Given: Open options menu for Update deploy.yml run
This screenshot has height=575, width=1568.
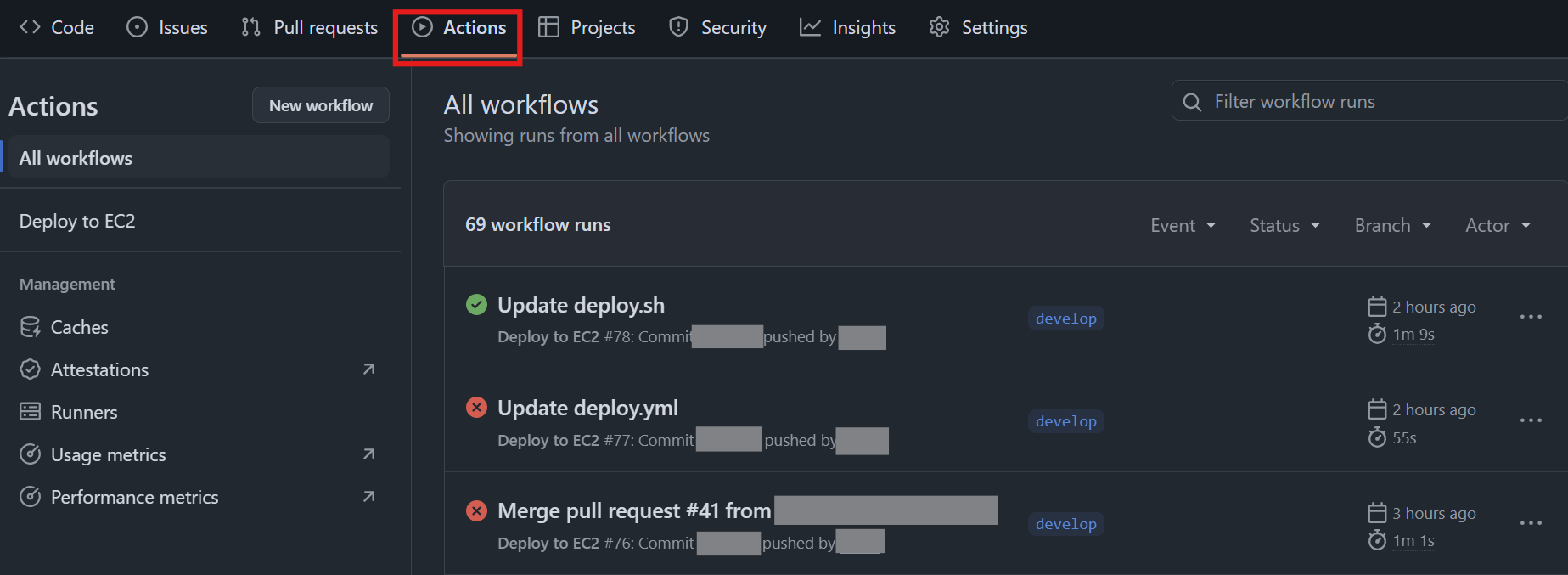Looking at the screenshot, I should 1531,420.
